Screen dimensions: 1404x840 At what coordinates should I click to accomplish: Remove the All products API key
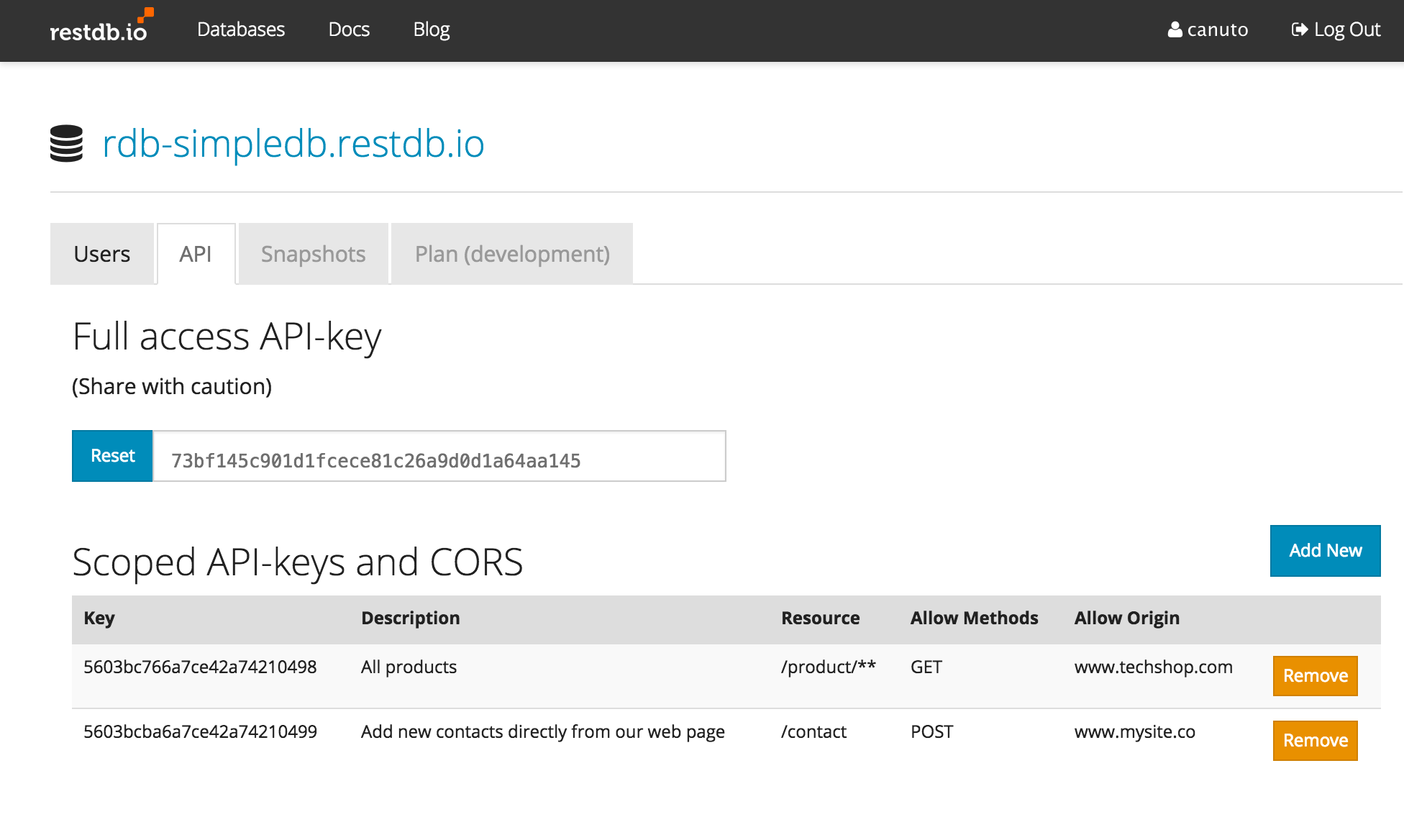point(1315,676)
